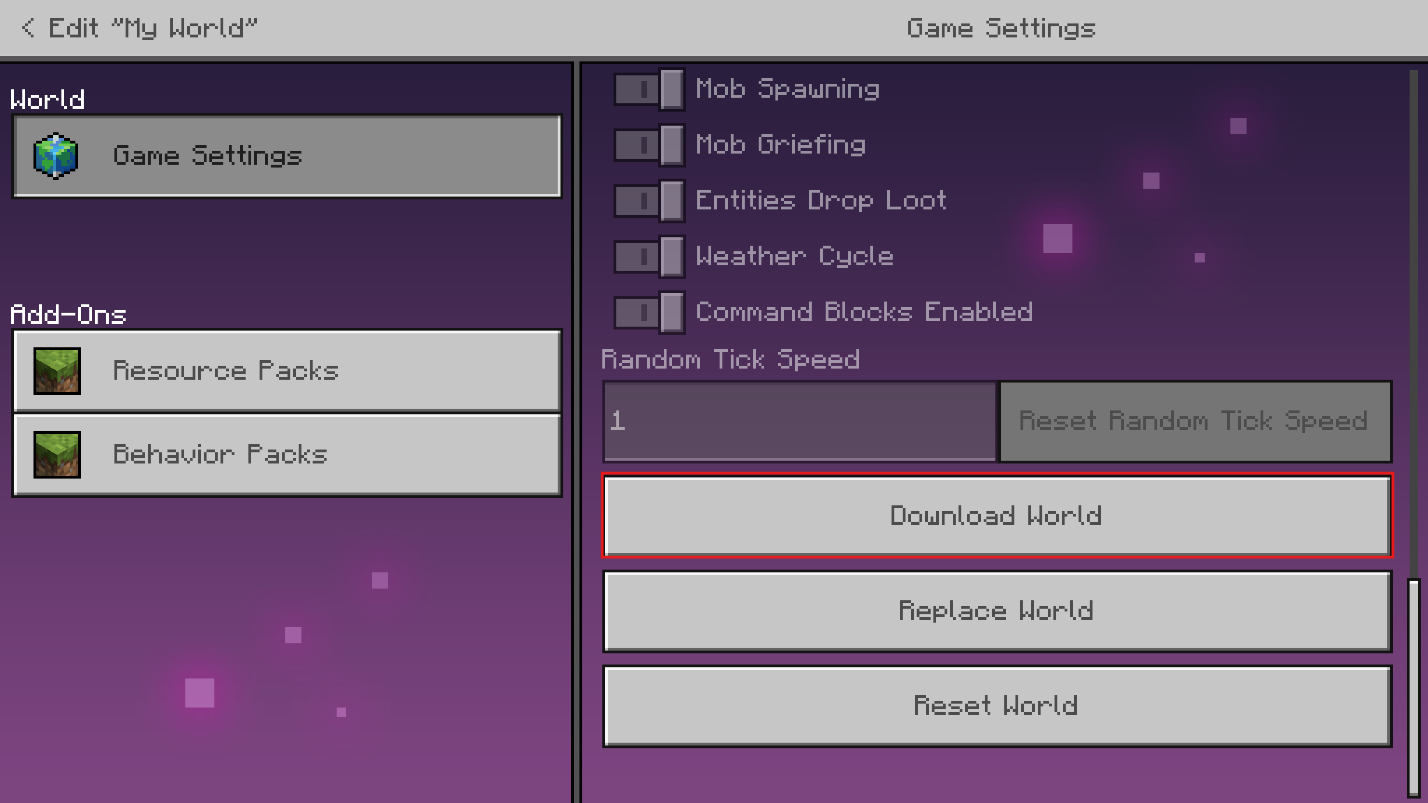Screen dimensions: 1428x803
Task: Click the Reset World button
Action: (x=997, y=705)
